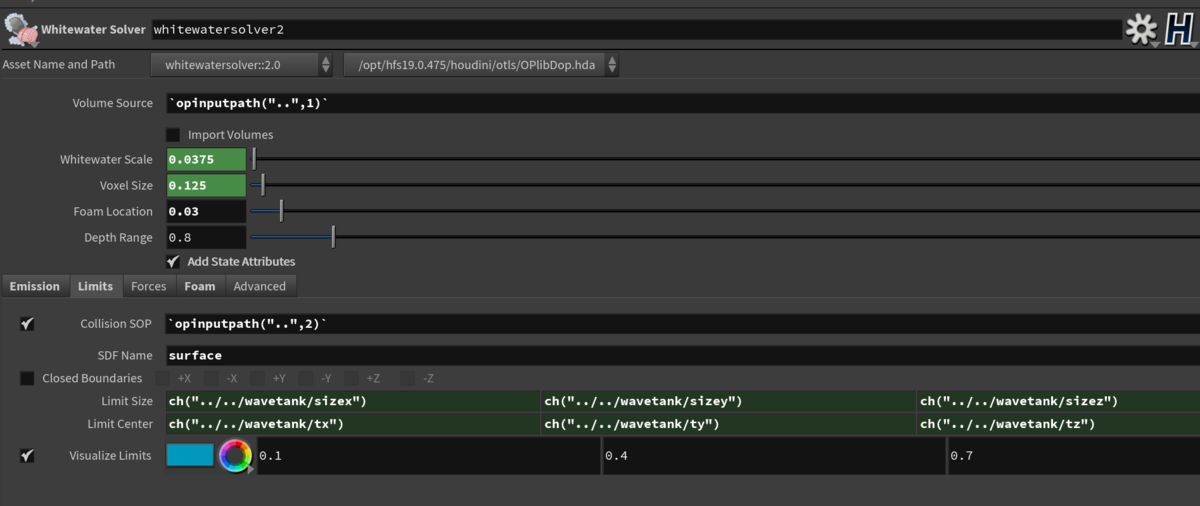Toggle the Import Volumes checkbox
This screenshot has height=506, width=1200.
(x=173, y=134)
